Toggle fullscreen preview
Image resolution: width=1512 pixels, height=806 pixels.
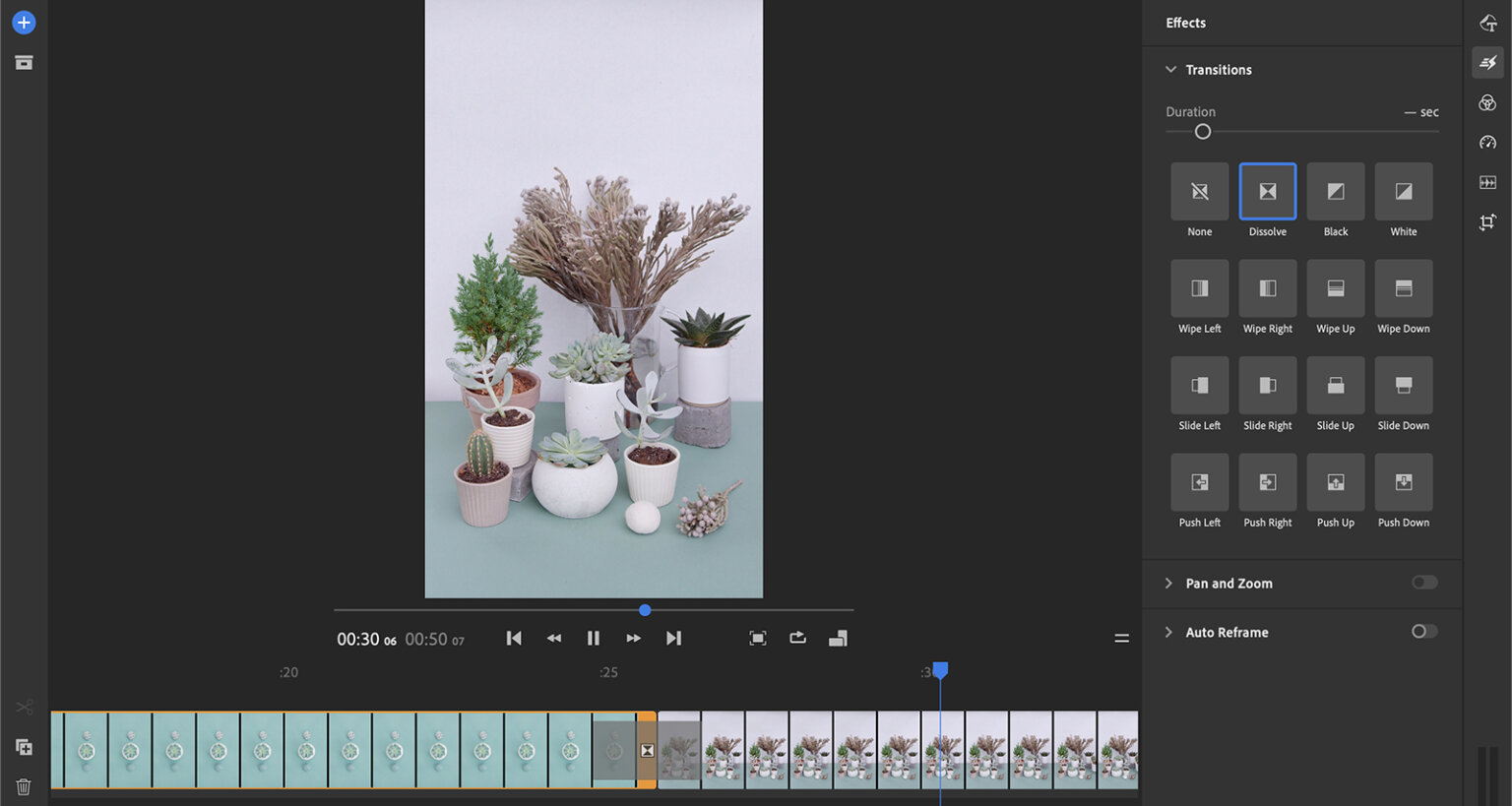point(757,639)
